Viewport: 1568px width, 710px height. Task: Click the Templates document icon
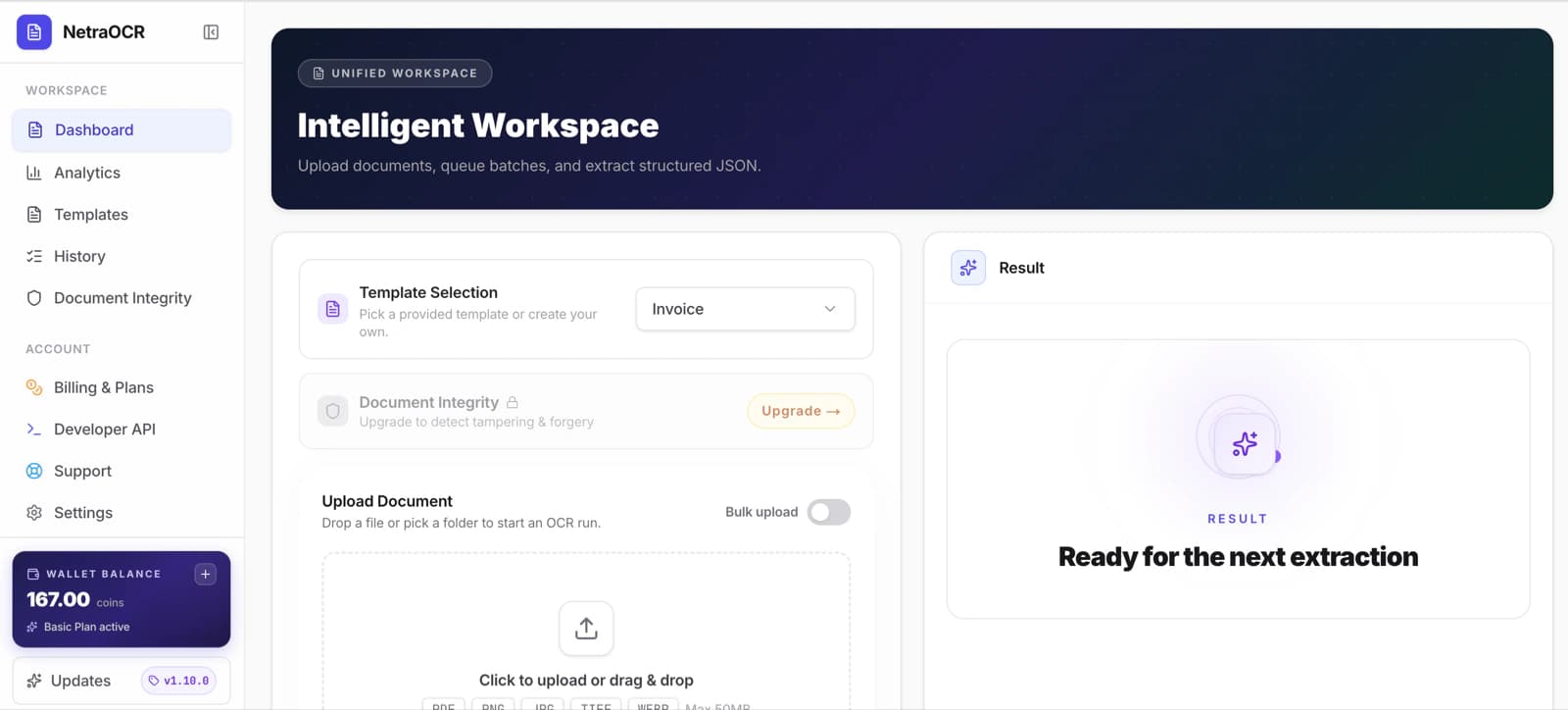[x=34, y=215]
